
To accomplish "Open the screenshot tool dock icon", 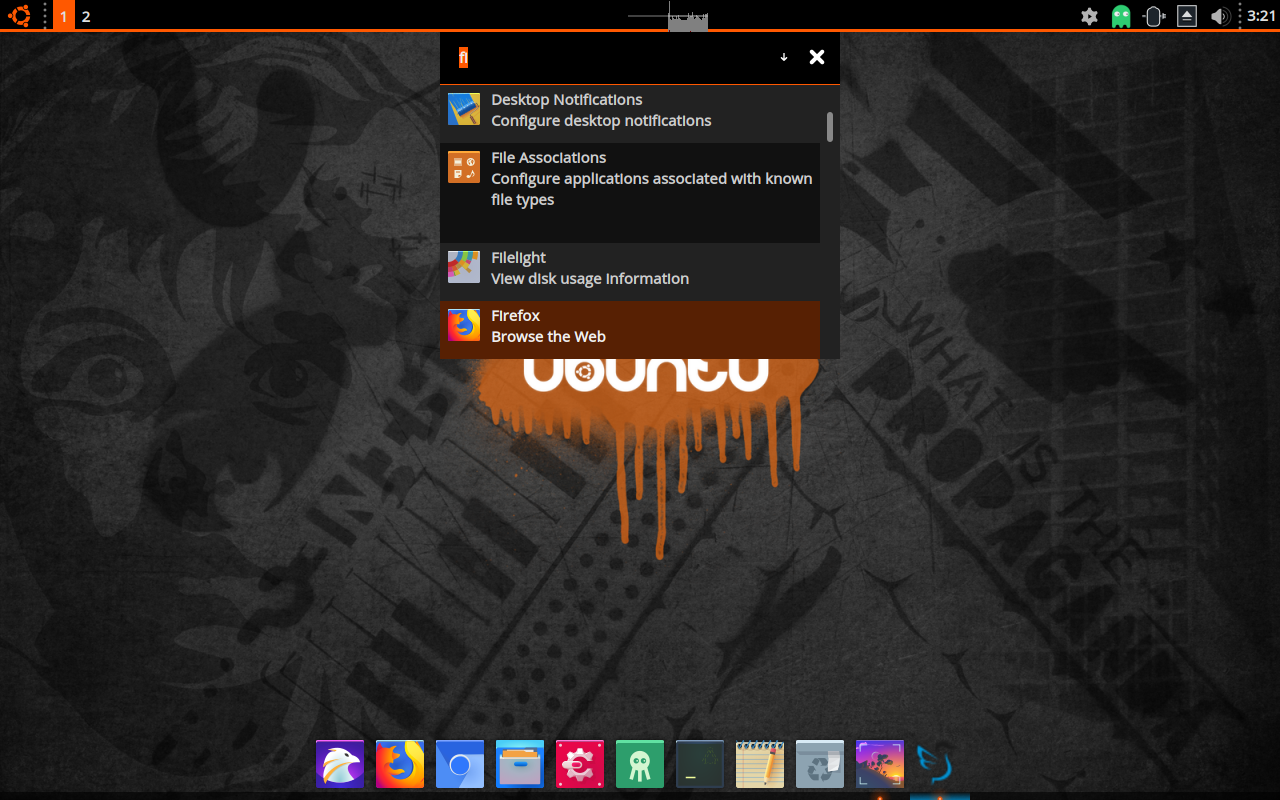I will click(880, 764).
